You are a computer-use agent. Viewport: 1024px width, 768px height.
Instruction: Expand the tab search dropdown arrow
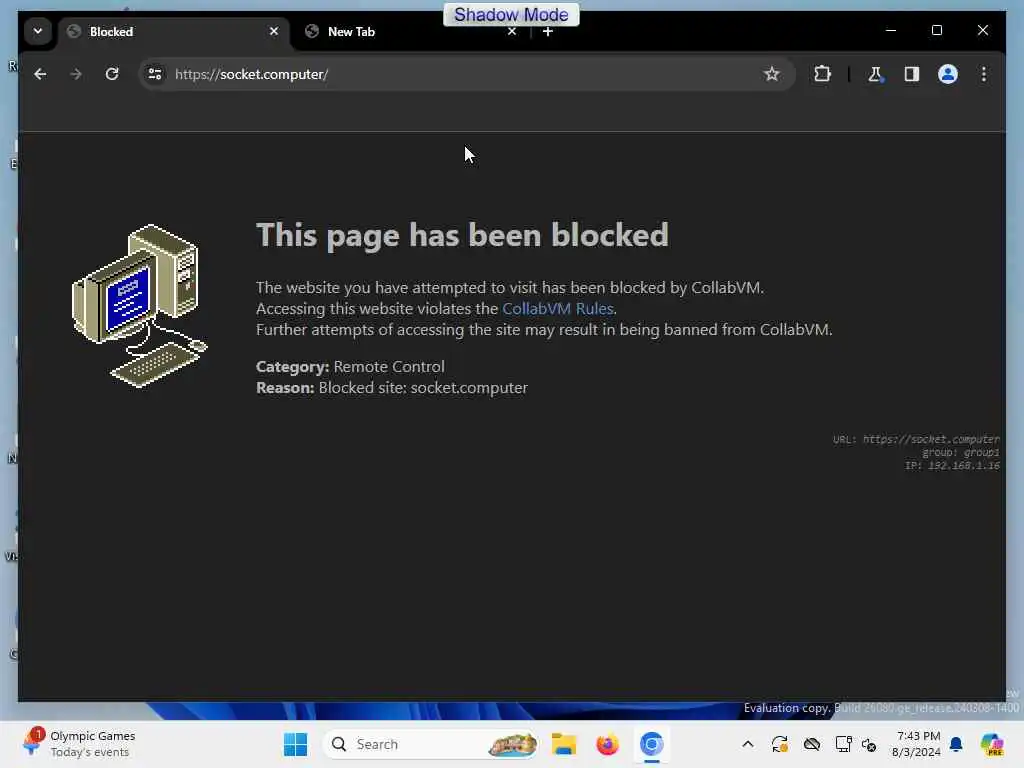(x=38, y=31)
